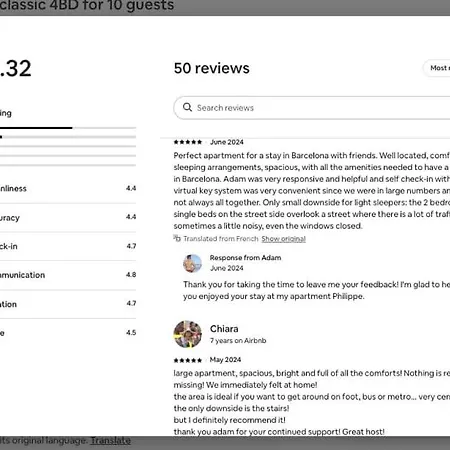Select the Value 4.5 rating row
Screen dimensions: 450x450
[x=68, y=333]
